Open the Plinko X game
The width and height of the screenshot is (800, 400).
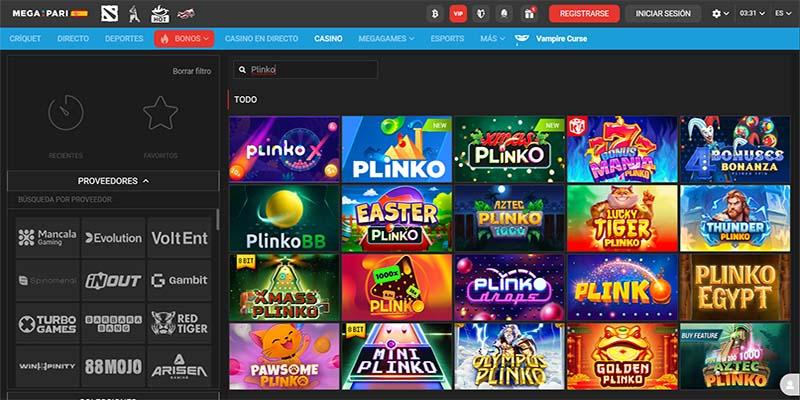coord(284,149)
